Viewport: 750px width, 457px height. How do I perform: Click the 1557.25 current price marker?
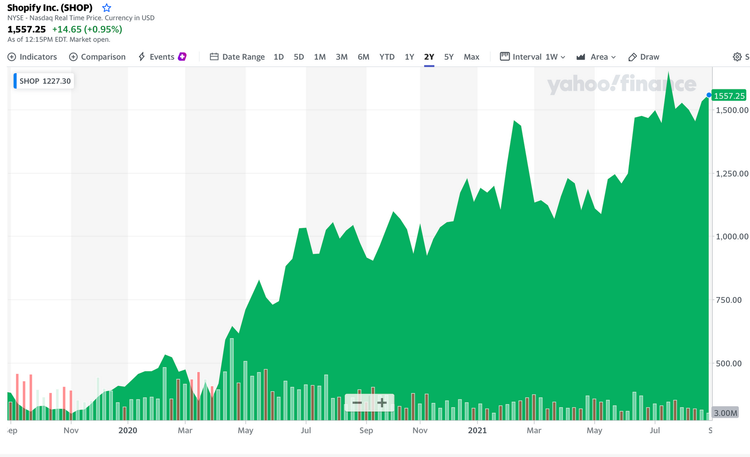729,93
